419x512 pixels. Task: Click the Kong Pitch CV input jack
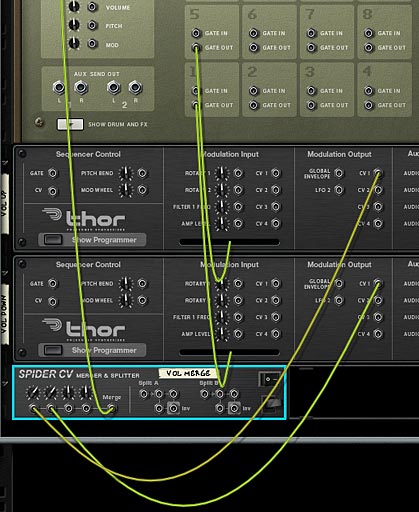coord(92,25)
